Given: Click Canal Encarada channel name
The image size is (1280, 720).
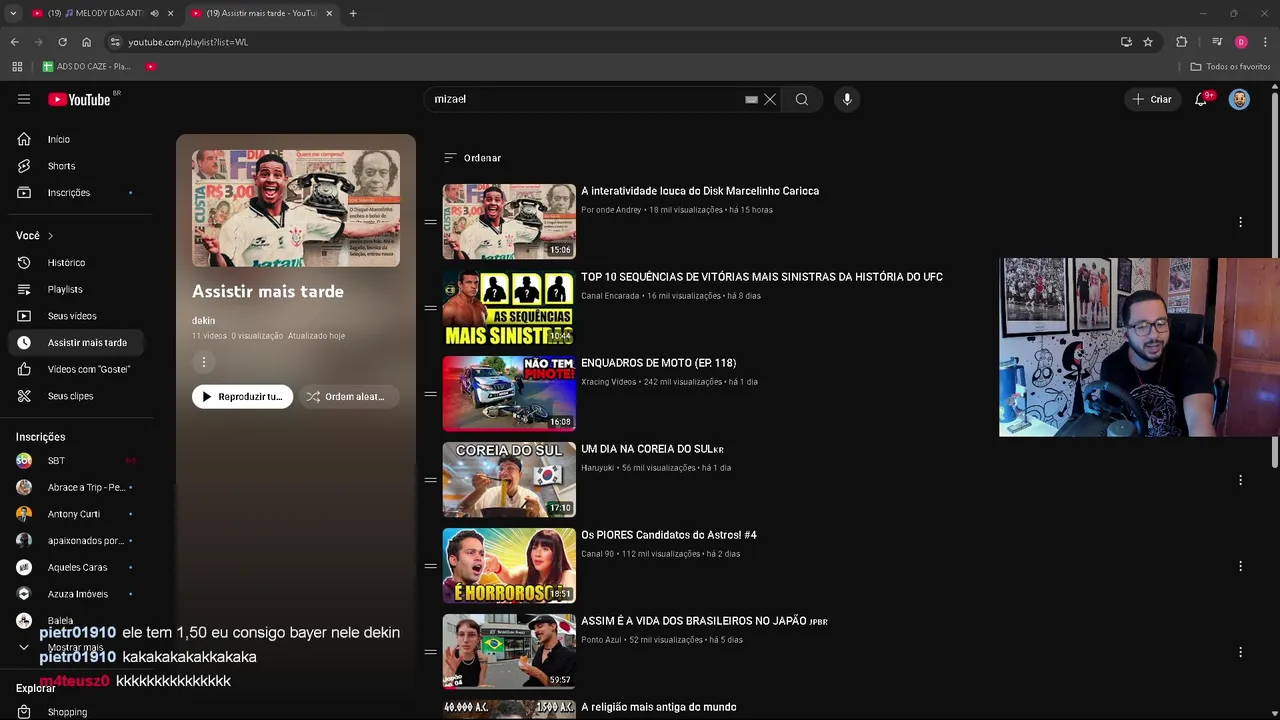Looking at the screenshot, I should 610,296.
